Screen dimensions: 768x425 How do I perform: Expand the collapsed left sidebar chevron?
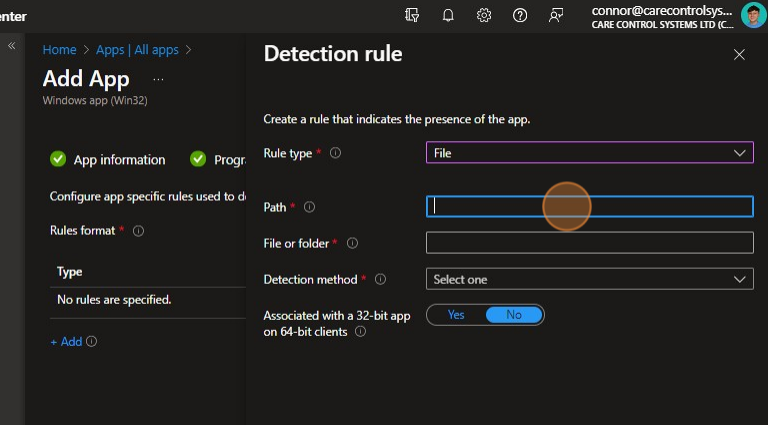point(12,46)
